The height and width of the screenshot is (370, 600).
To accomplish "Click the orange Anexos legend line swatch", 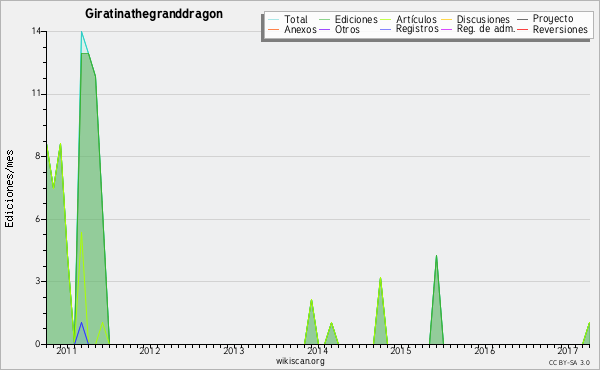I will [273, 29].
